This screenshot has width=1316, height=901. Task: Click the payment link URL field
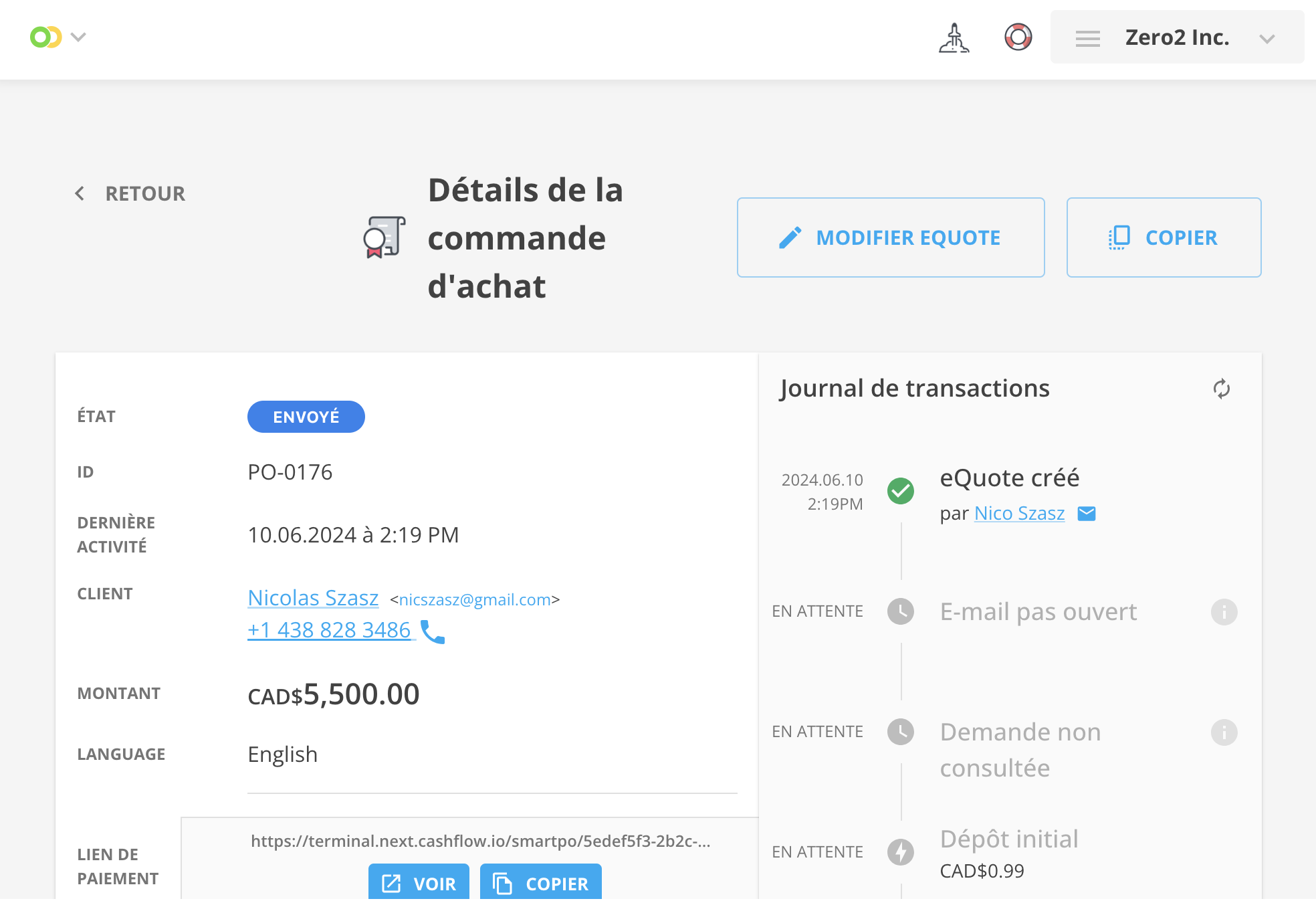click(x=480, y=841)
